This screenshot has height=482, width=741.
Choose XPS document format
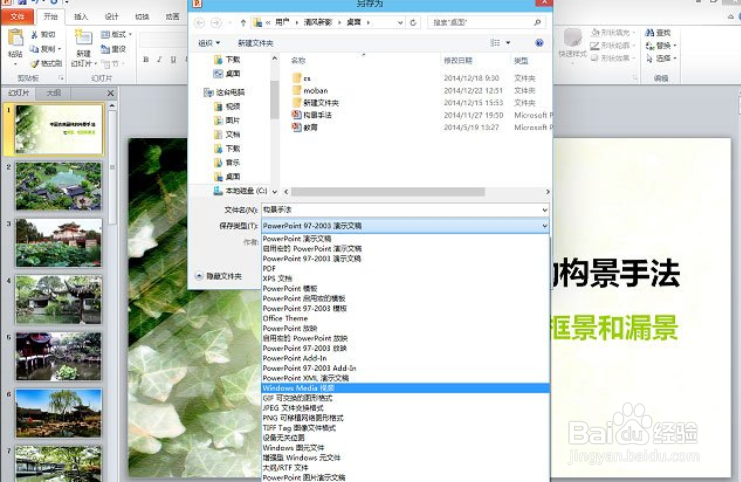click(405, 278)
